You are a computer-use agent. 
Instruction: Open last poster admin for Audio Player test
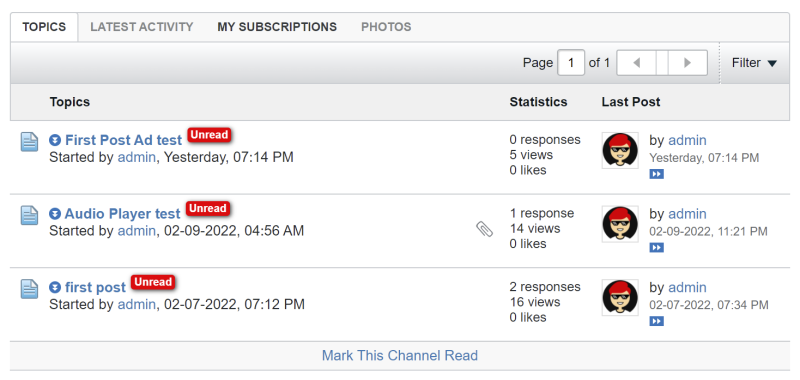click(687, 213)
